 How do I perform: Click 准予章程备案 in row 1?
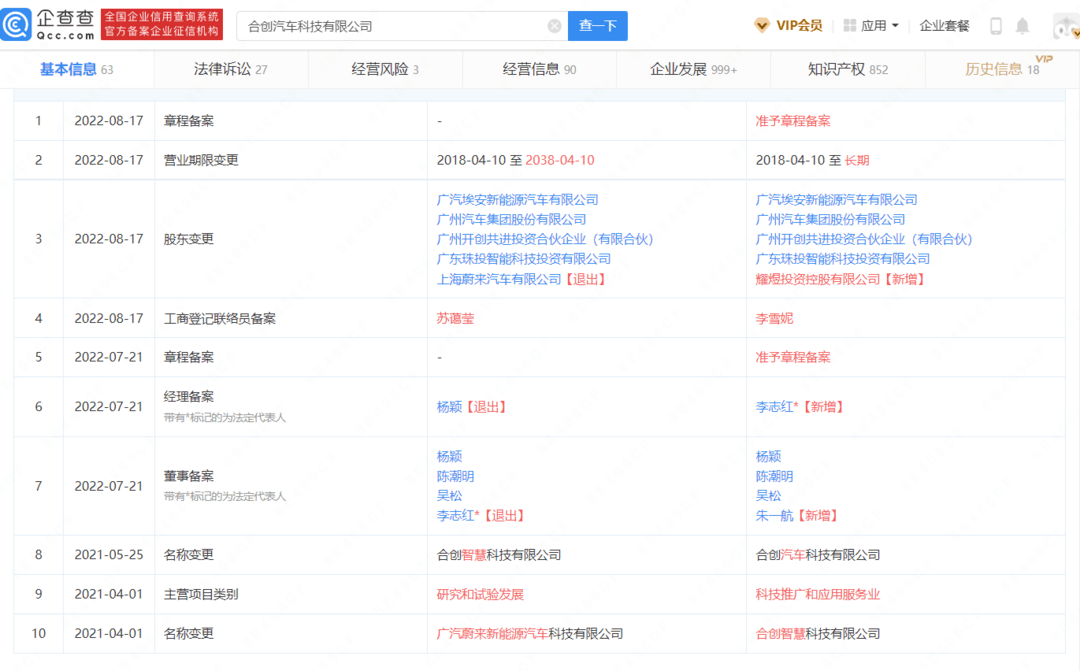click(793, 121)
